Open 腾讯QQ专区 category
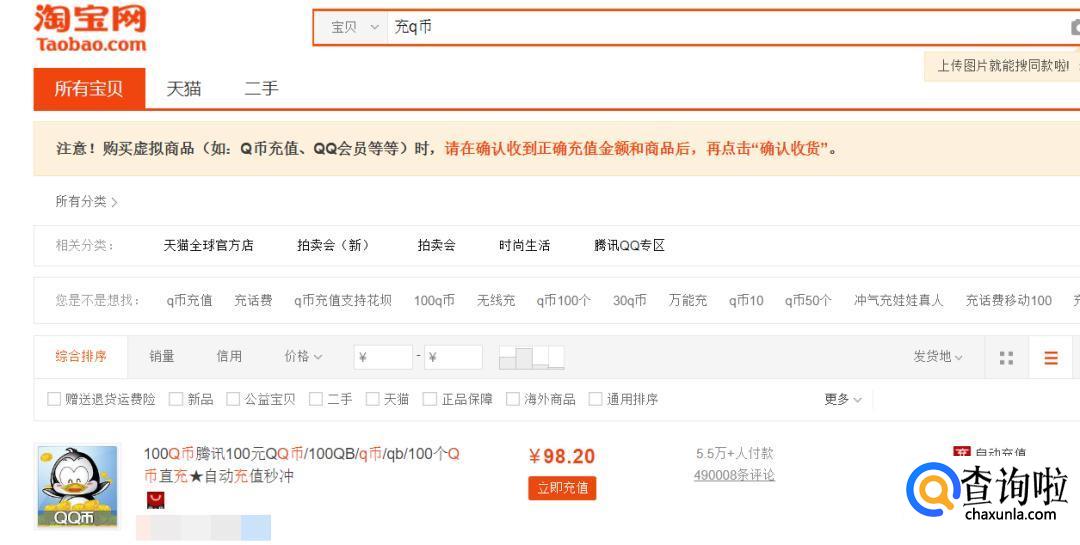1080x545 pixels. coord(629,245)
